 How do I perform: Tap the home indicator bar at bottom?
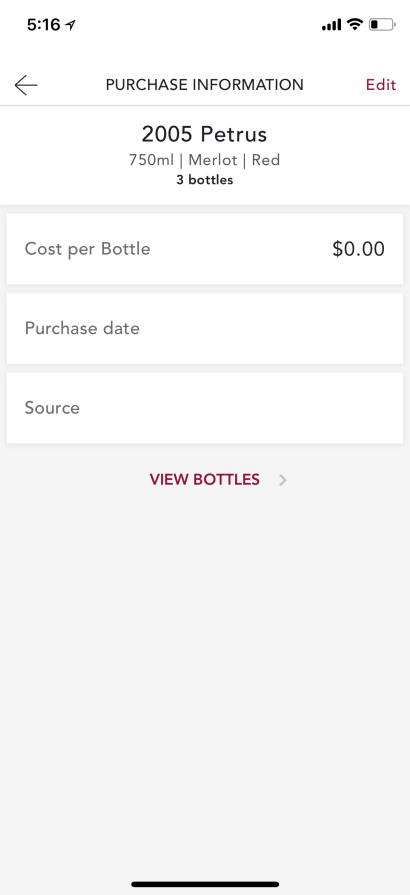click(205, 884)
